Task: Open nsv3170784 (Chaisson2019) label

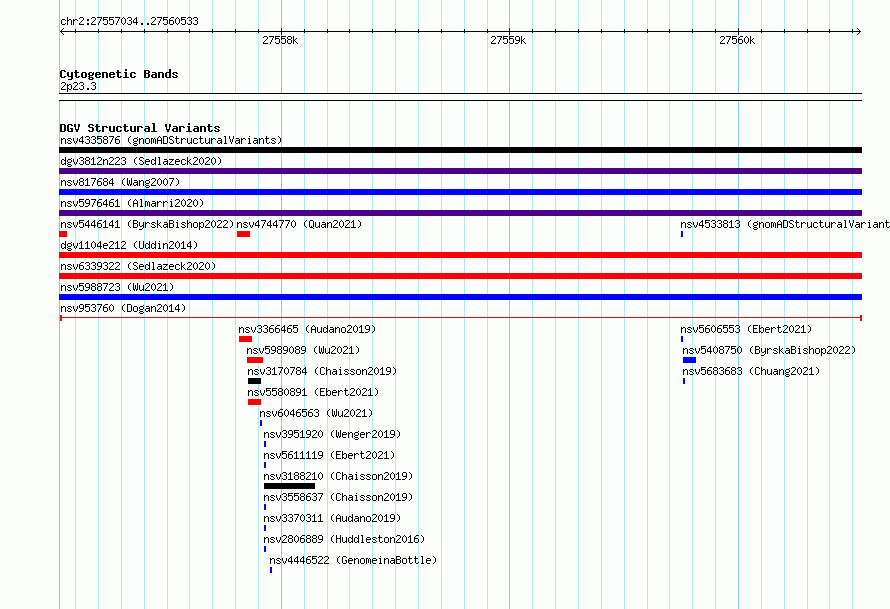Action: pyautogui.click(x=322, y=371)
